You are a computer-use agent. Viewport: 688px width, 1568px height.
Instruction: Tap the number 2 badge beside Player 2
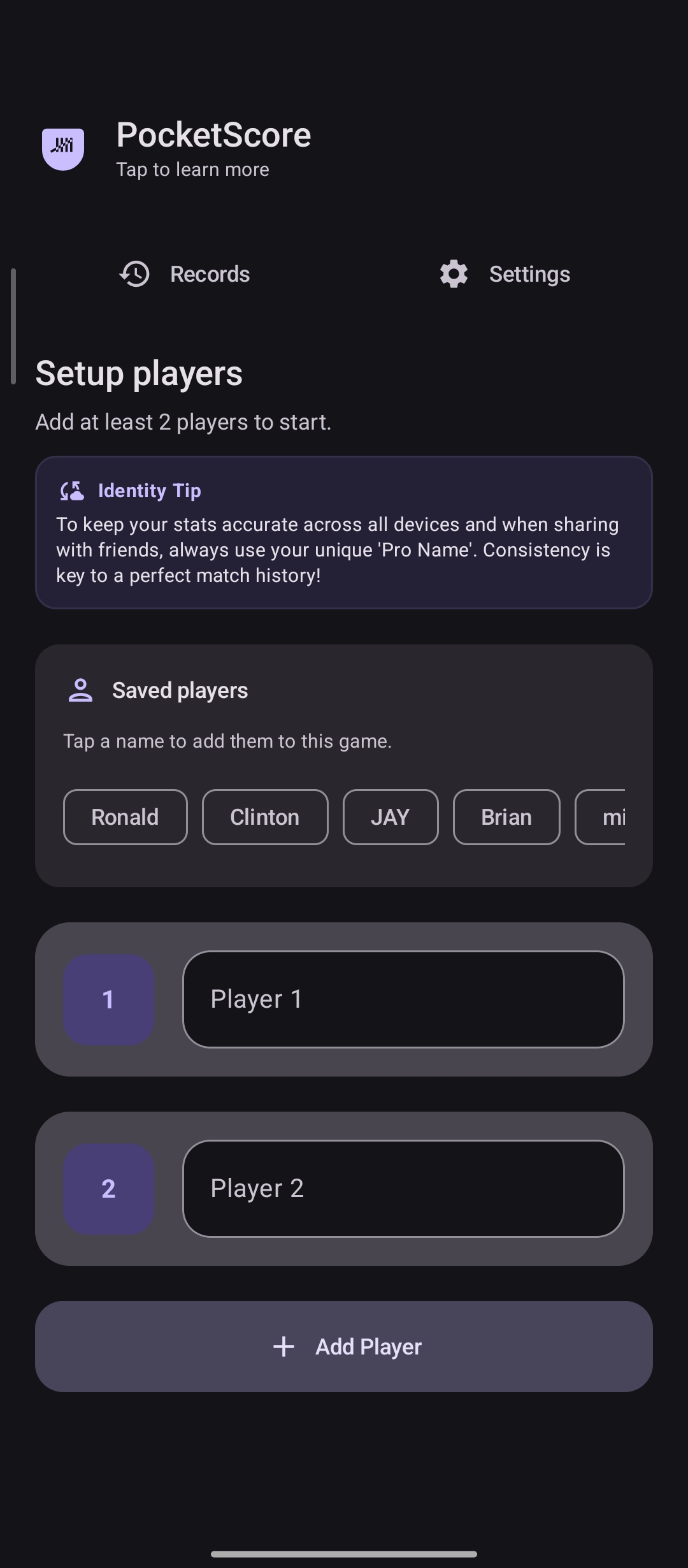108,1187
